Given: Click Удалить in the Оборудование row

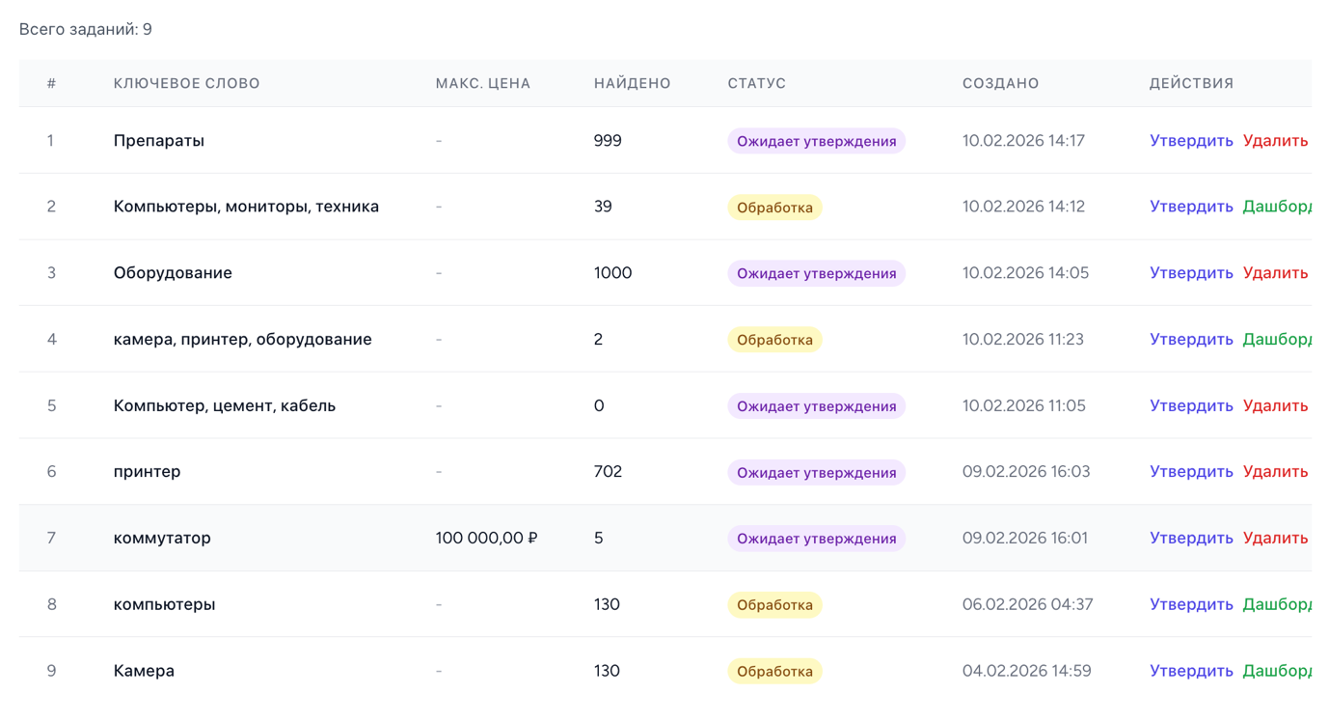Looking at the screenshot, I should (1275, 273).
